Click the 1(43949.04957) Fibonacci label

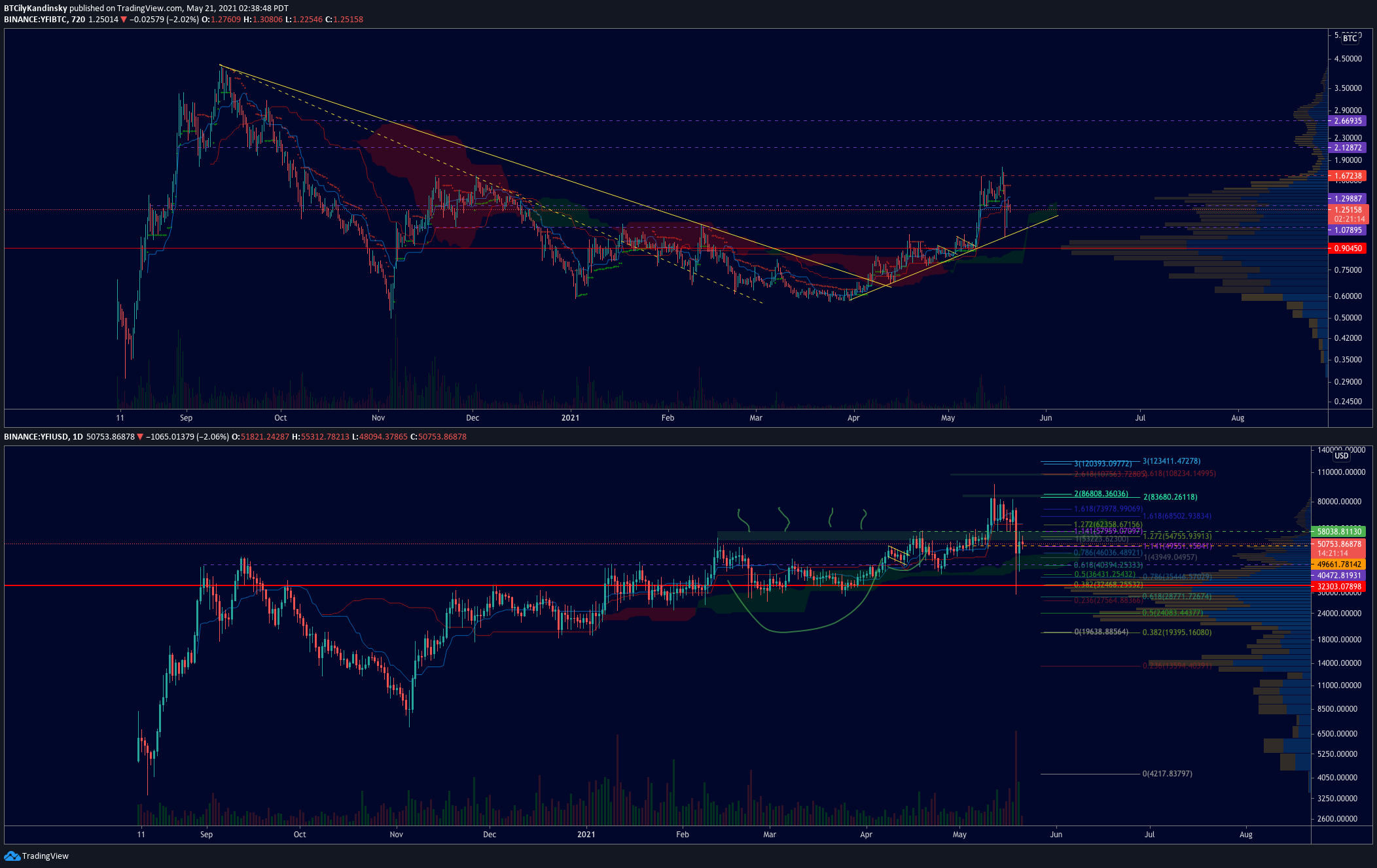pyautogui.click(x=1170, y=557)
